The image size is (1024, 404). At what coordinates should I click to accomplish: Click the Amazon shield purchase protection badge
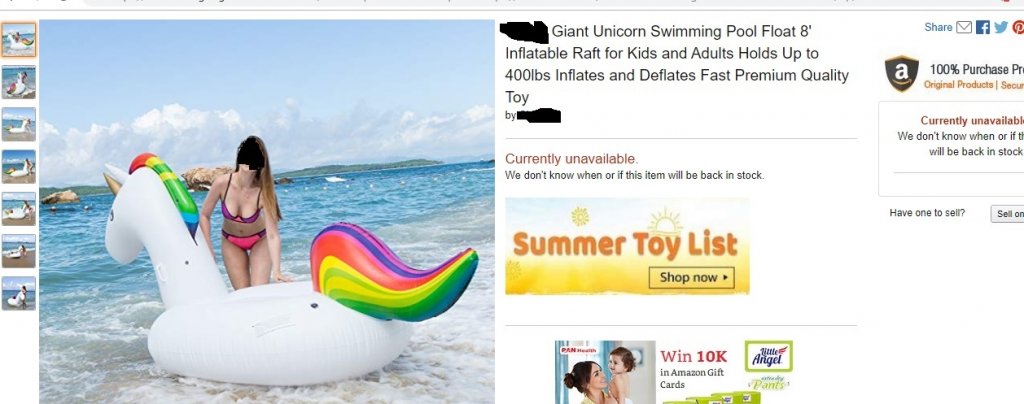coord(902,73)
